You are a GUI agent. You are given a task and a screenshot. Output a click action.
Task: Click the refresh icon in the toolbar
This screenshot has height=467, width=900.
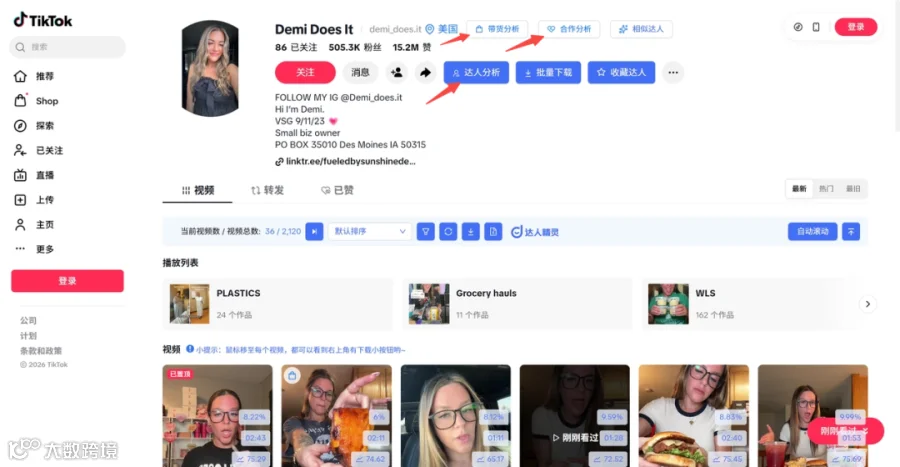click(x=448, y=231)
